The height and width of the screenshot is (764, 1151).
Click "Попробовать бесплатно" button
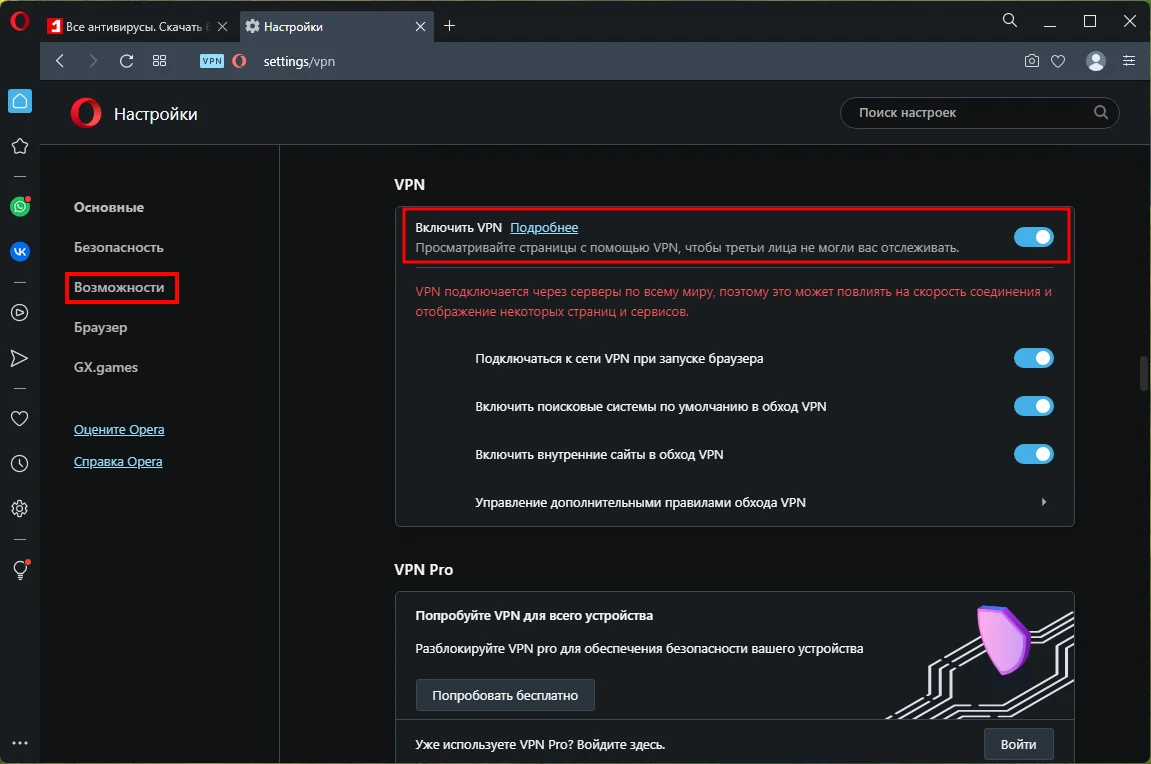505,695
